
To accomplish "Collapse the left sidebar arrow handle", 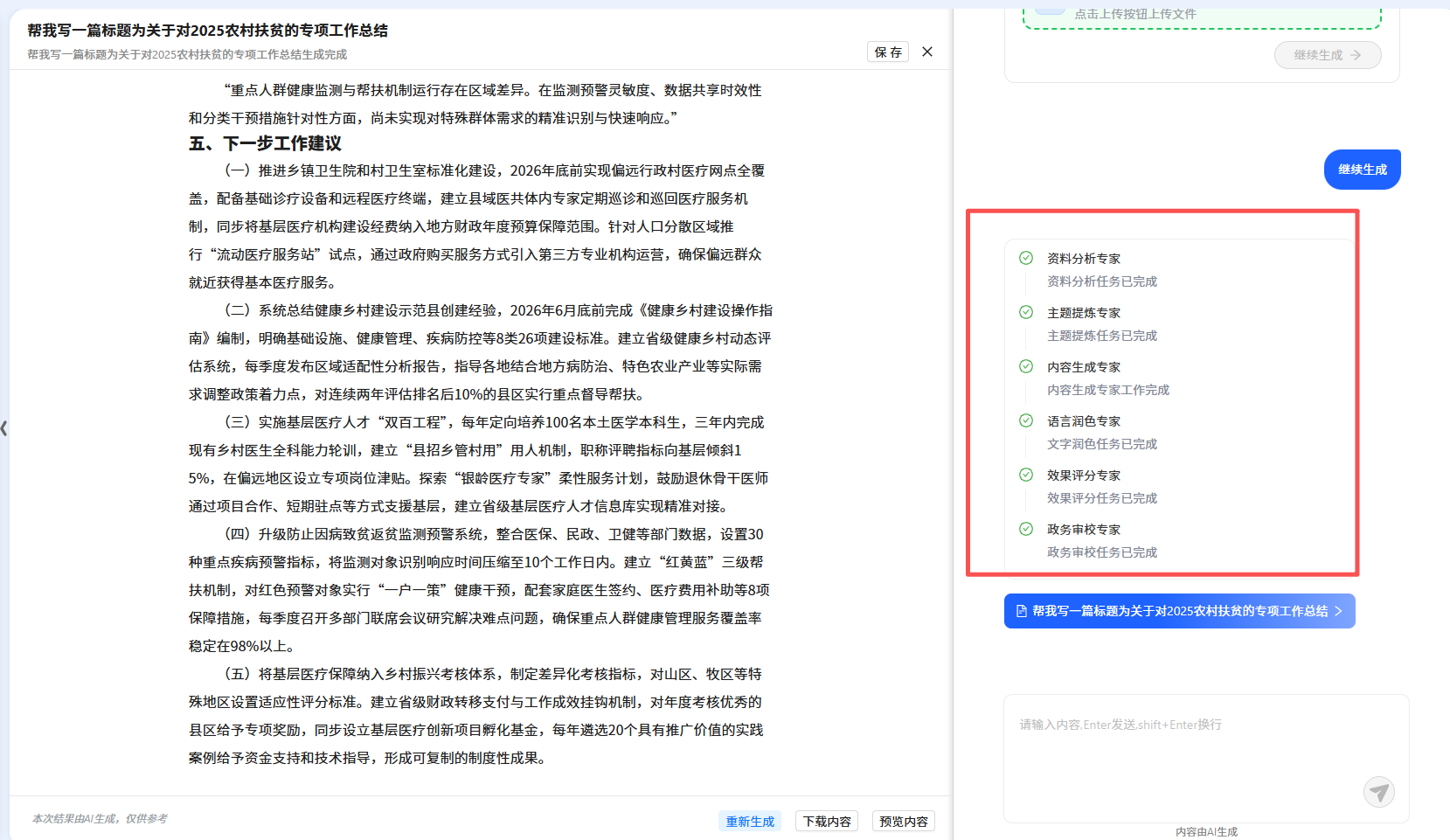I will 4,427.
